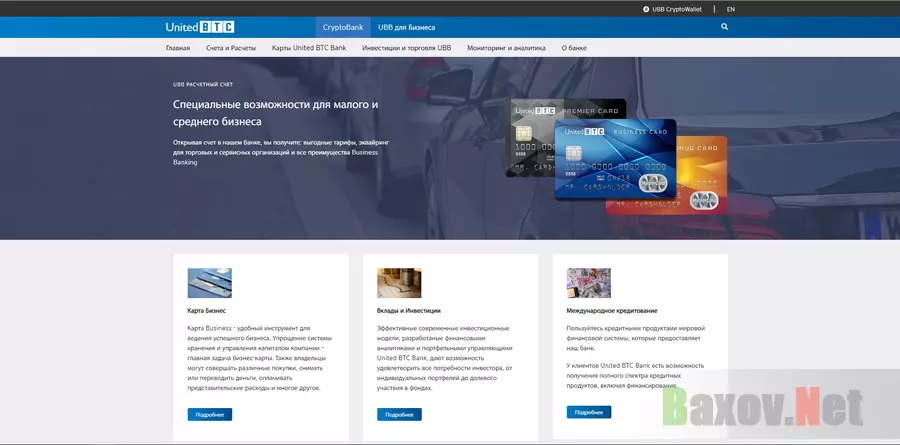
Task: Open Мониторинг и аналитика menu
Action: [506, 48]
